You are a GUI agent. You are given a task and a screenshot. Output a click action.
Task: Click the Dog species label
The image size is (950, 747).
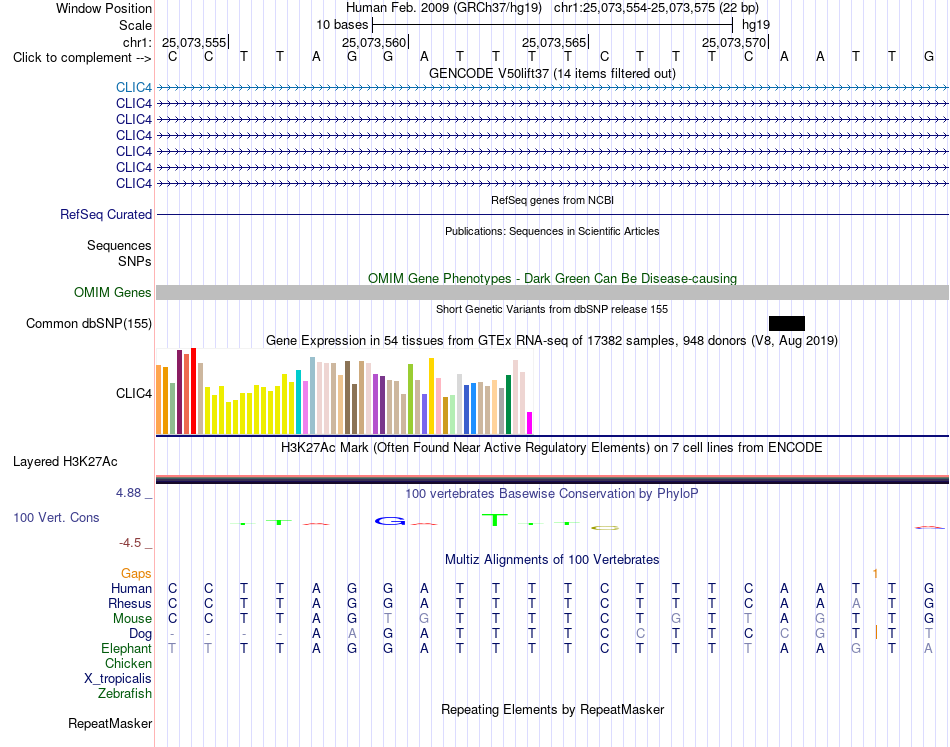click(x=141, y=634)
